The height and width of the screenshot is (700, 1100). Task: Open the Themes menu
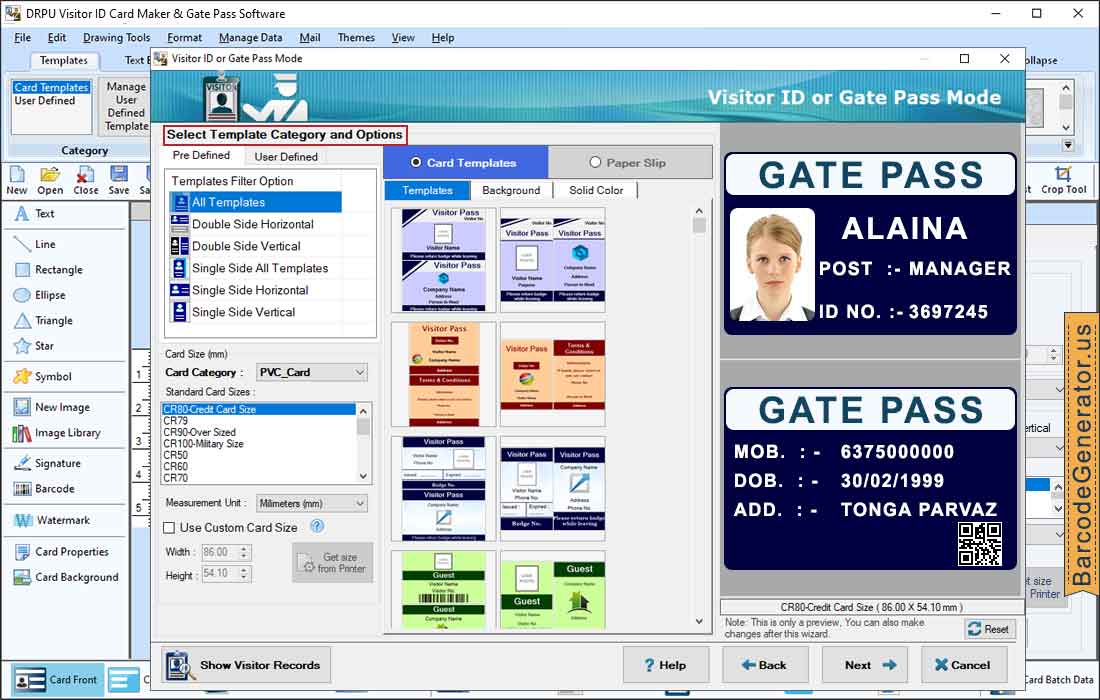356,38
